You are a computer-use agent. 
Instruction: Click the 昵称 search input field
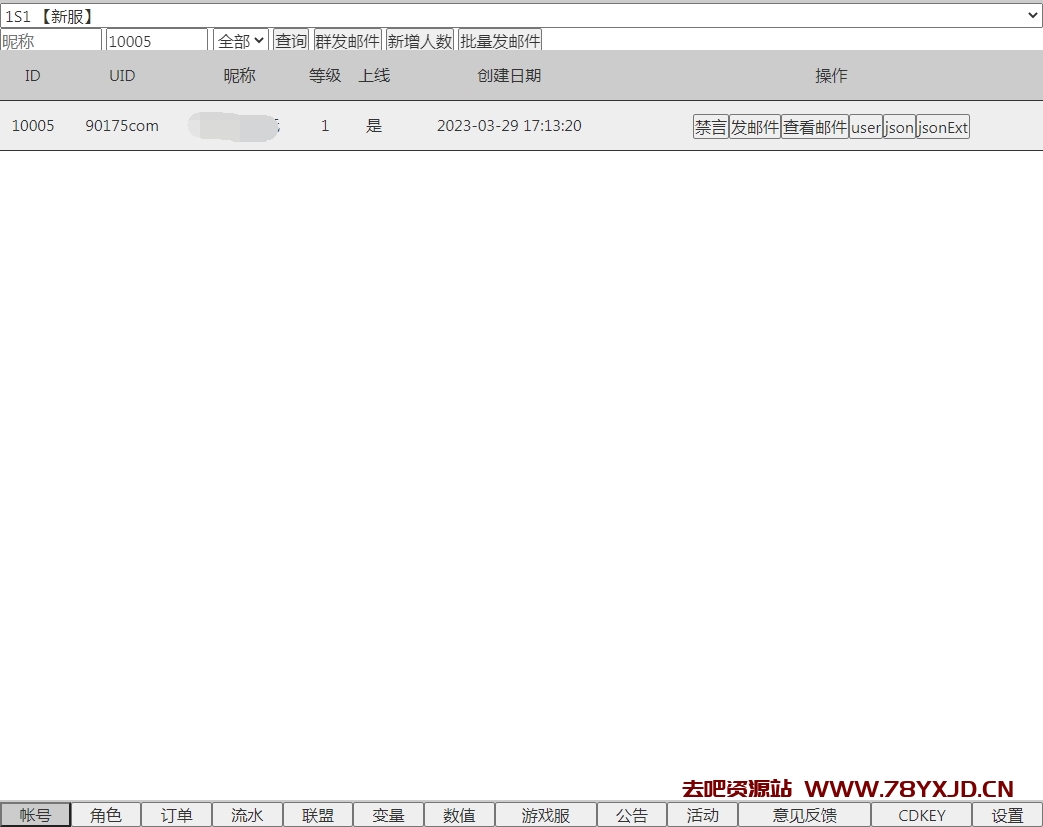coord(51,41)
